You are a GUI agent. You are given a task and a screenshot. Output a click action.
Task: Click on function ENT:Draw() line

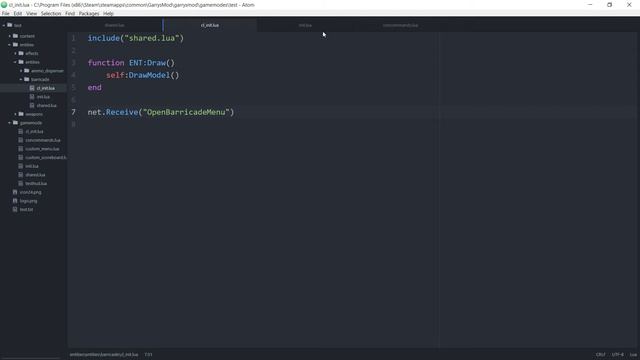tap(131, 63)
